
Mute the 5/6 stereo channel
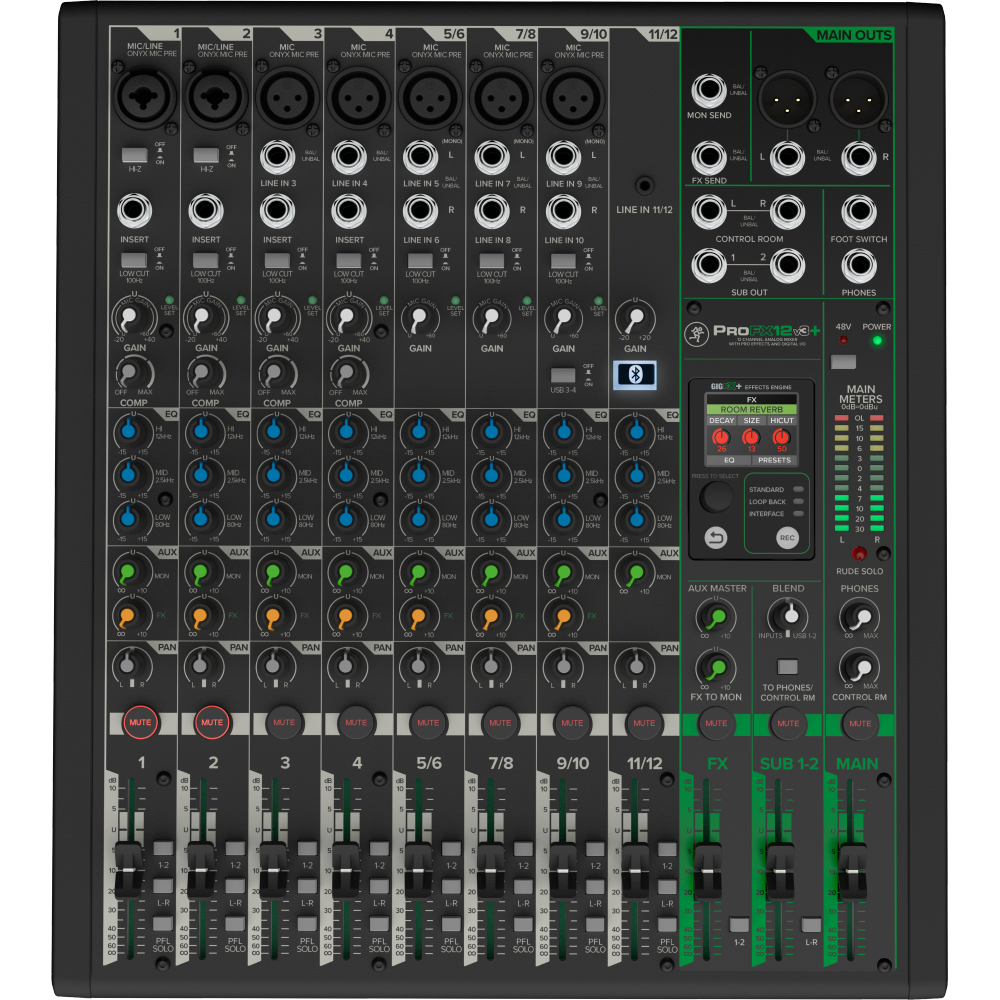tap(427, 723)
